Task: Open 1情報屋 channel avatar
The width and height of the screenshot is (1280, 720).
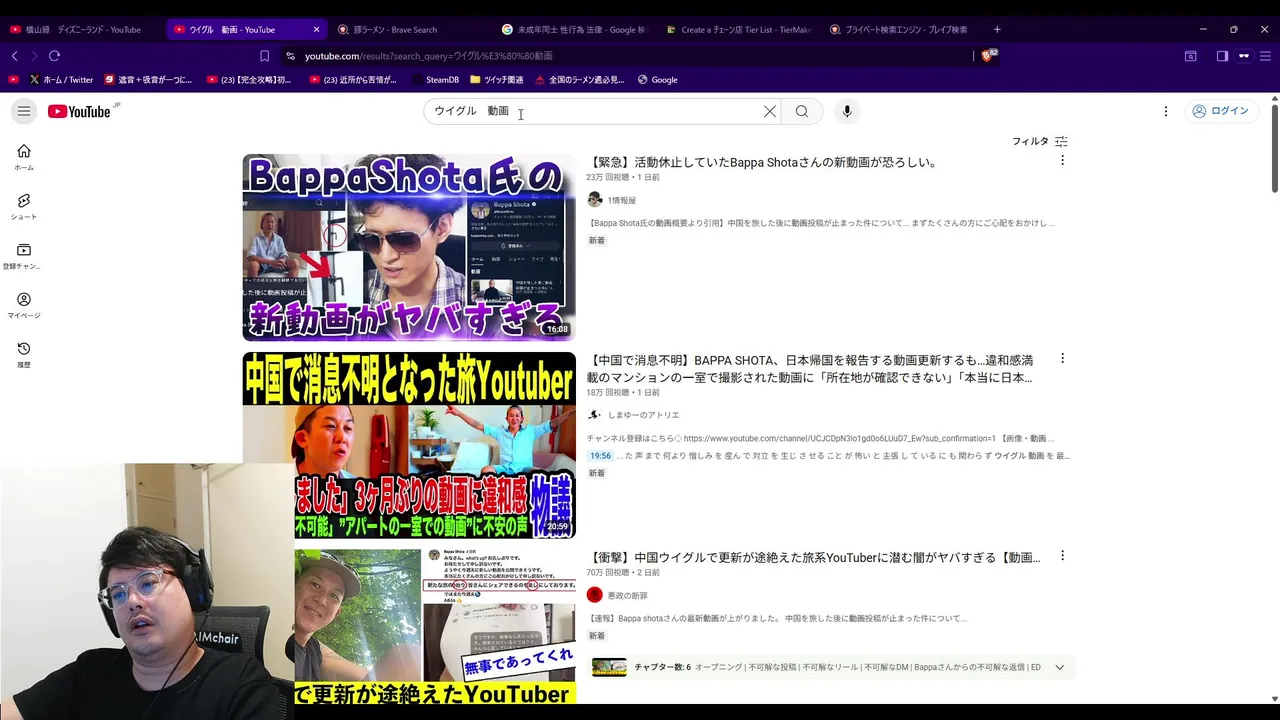Action: [594, 200]
